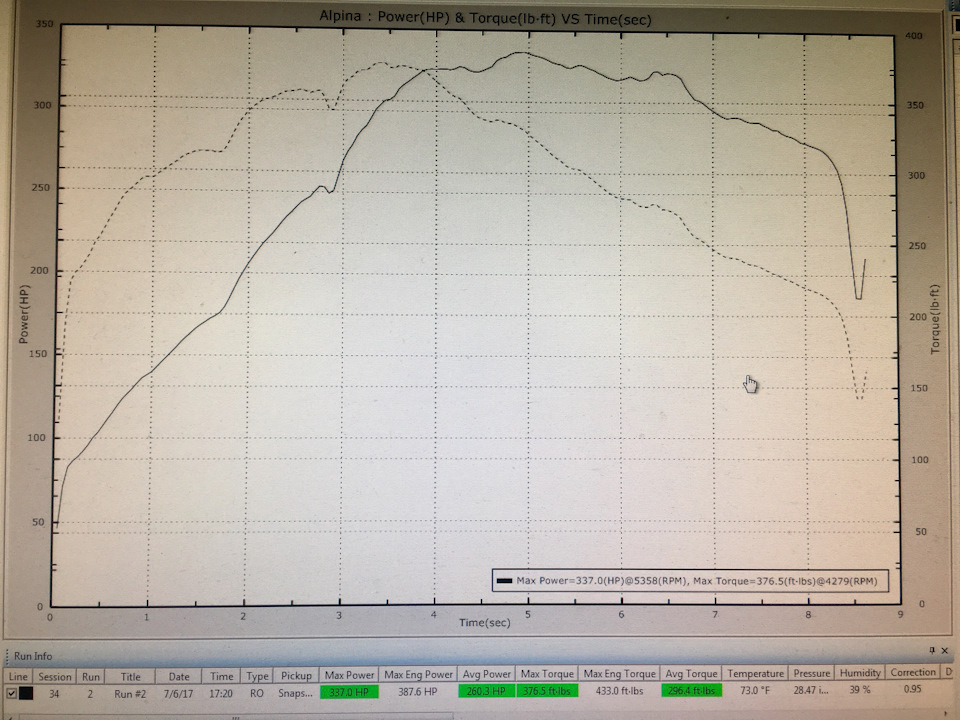960x720 pixels.
Task: Select the Run #2 title cell
Action: tap(130, 694)
